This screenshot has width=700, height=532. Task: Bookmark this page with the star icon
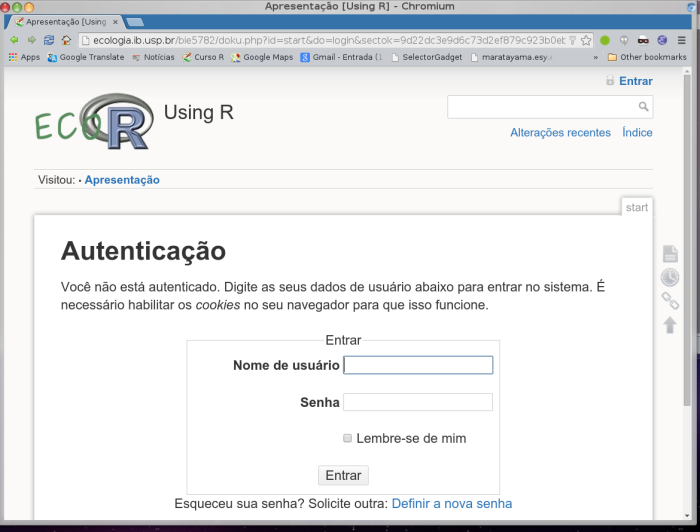point(586,40)
